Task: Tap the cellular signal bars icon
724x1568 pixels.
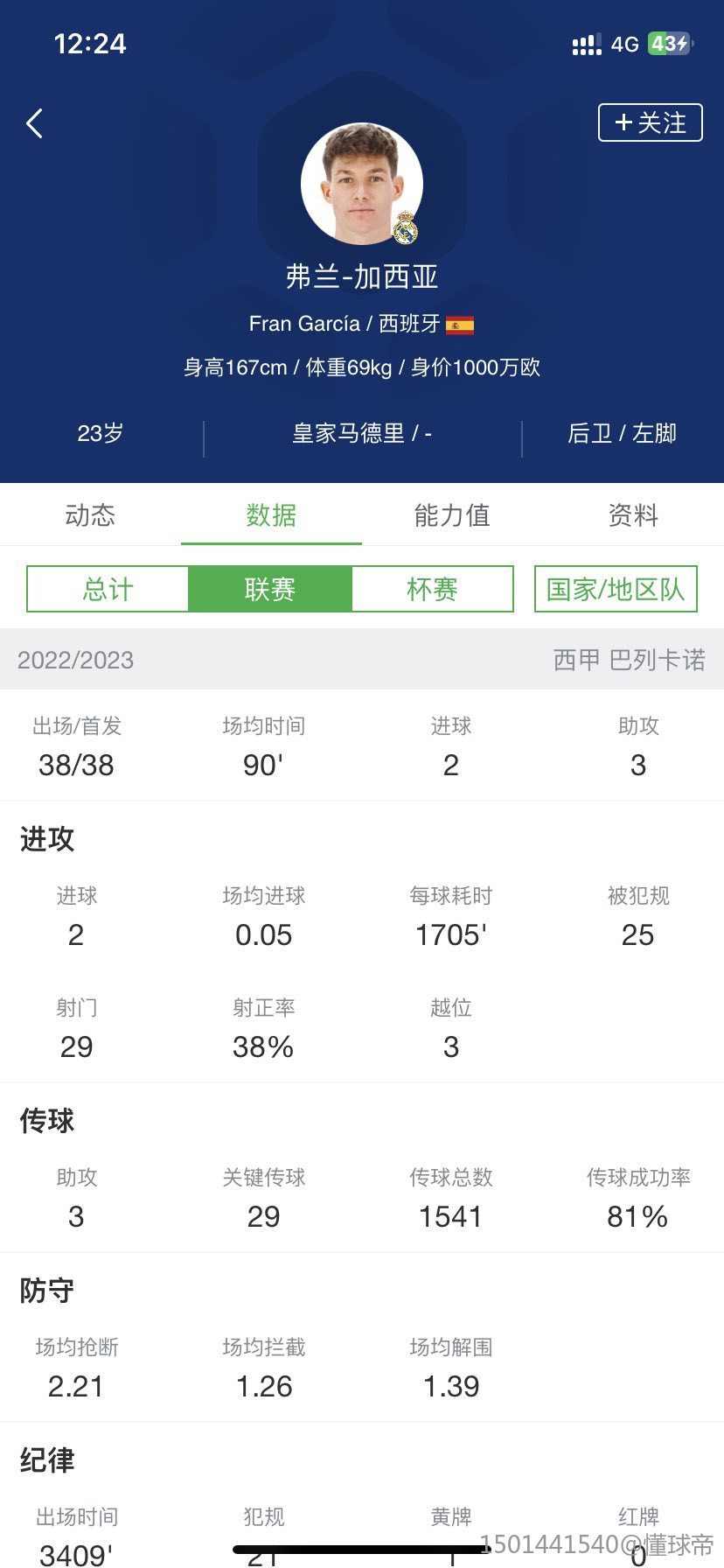Action: 586,45
